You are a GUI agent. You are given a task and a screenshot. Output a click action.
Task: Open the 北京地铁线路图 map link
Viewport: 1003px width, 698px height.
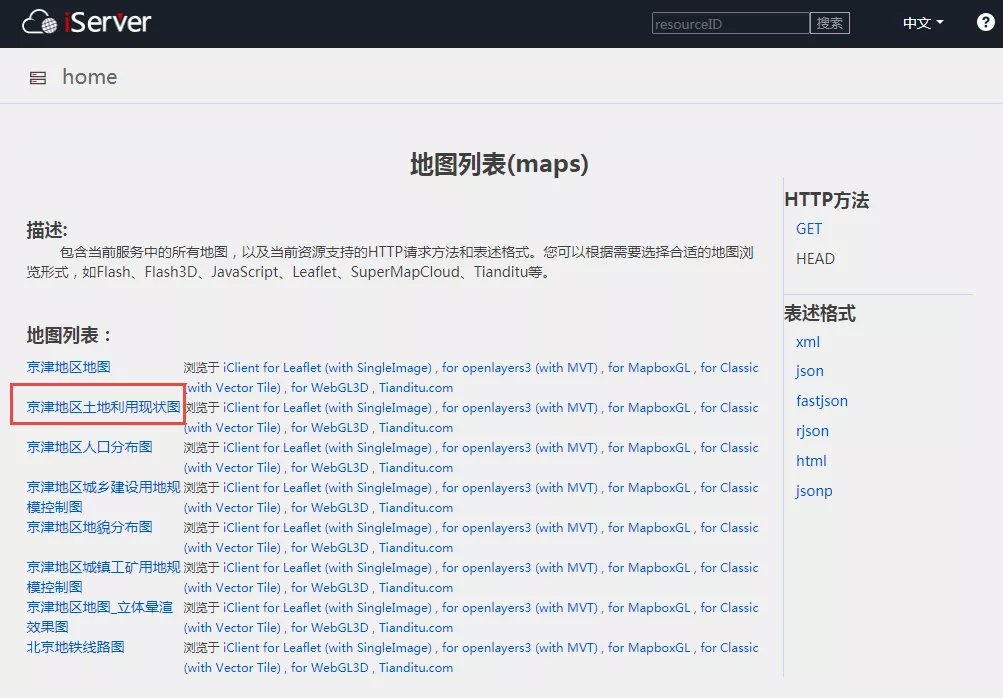75,647
